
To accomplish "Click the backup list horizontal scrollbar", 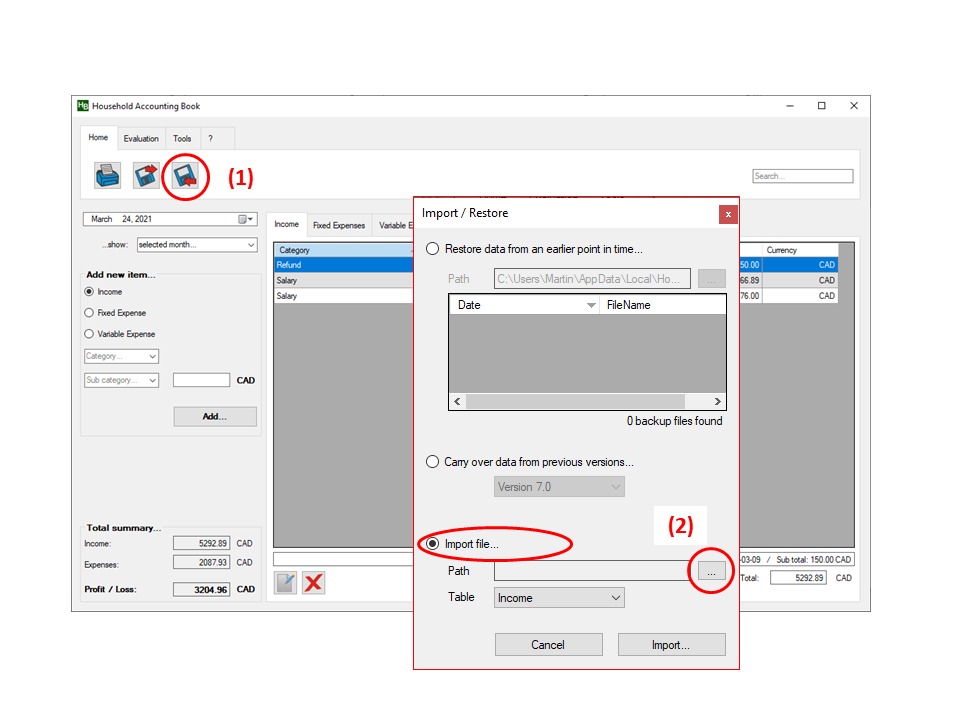I will pos(587,401).
